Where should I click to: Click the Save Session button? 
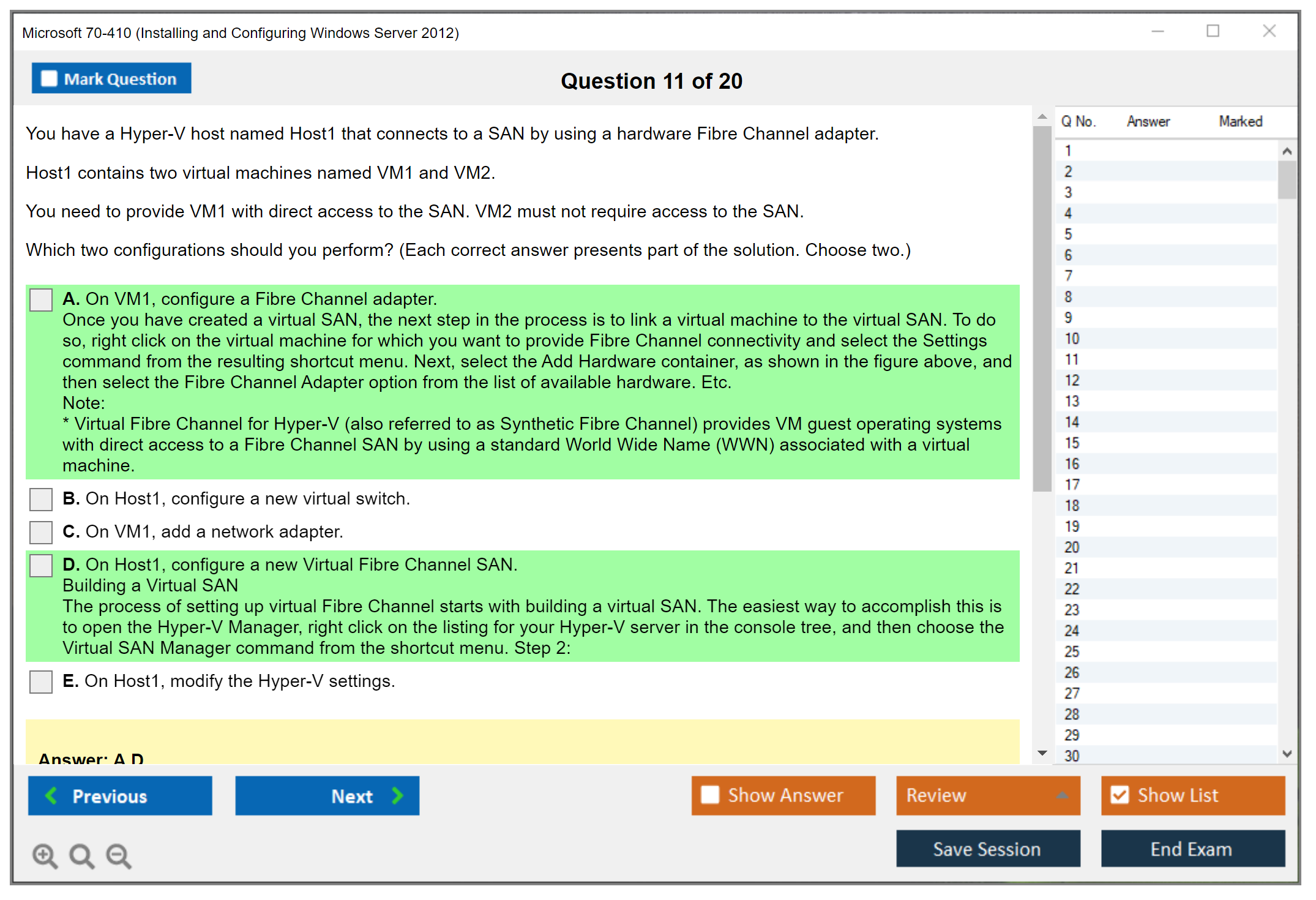(987, 849)
